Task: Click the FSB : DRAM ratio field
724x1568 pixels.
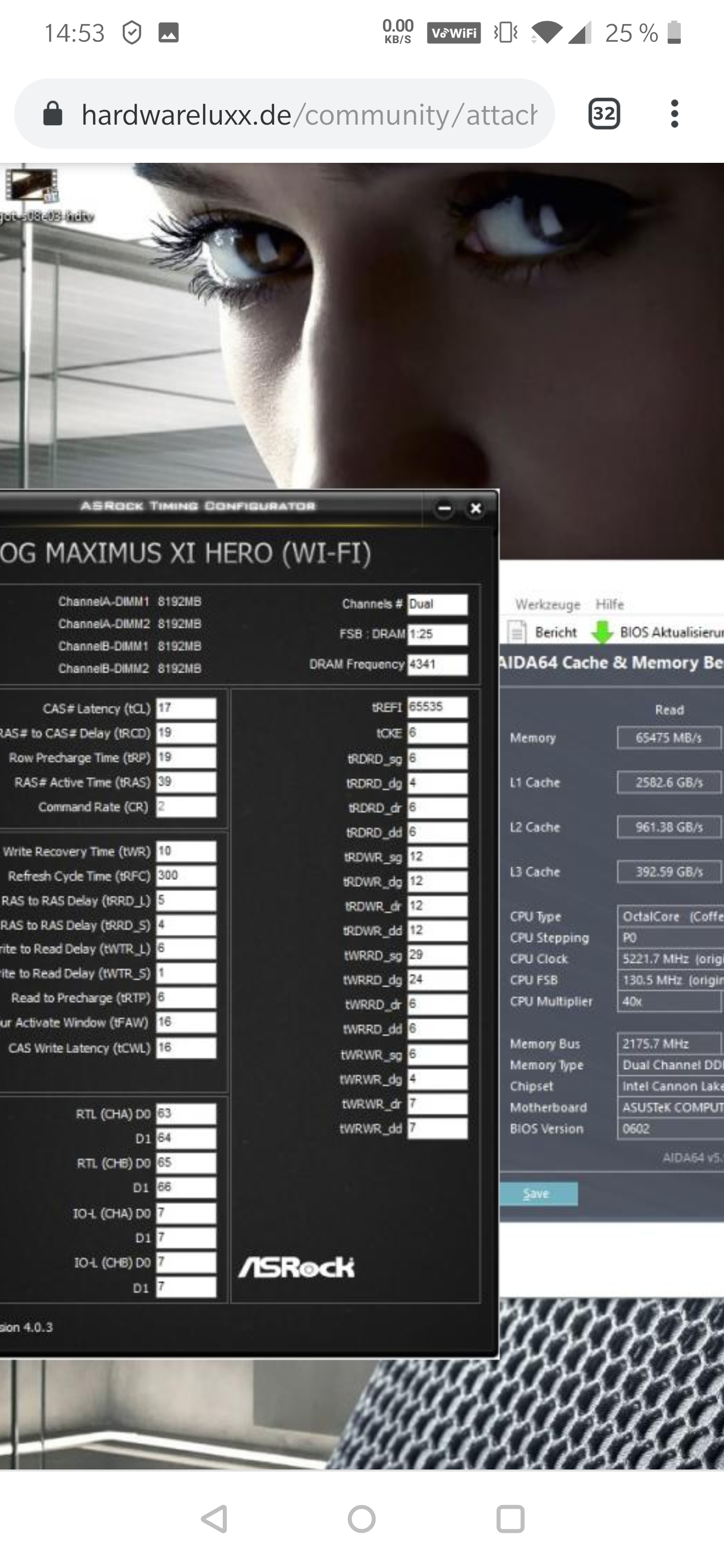Action: [x=437, y=634]
